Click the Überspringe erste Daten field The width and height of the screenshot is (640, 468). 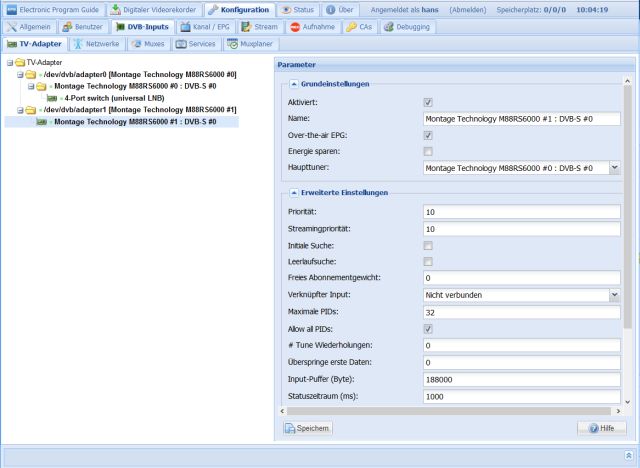(x=522, y=363)
